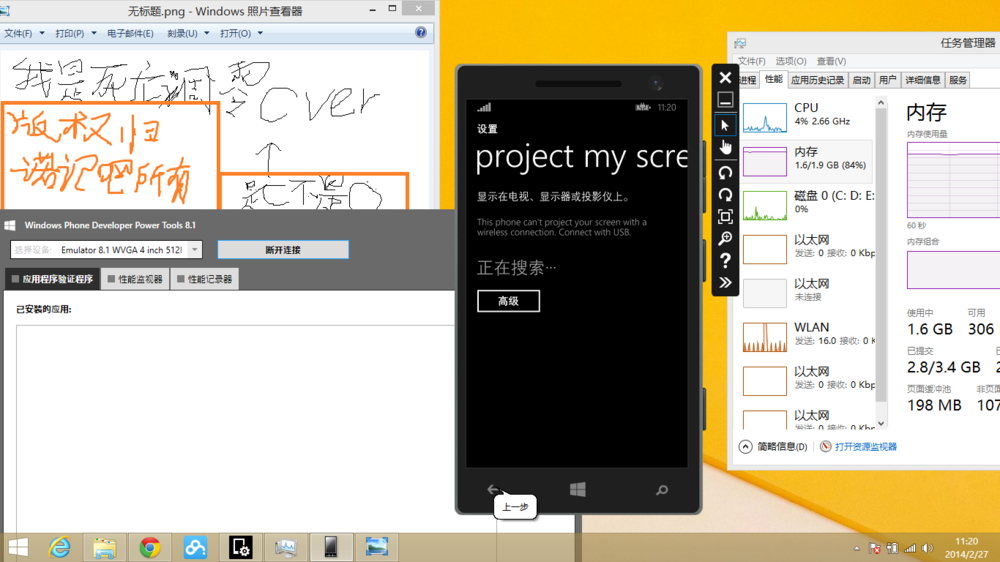Switch to Developer Power Tools taskbar icon

[x=240, y=547]
